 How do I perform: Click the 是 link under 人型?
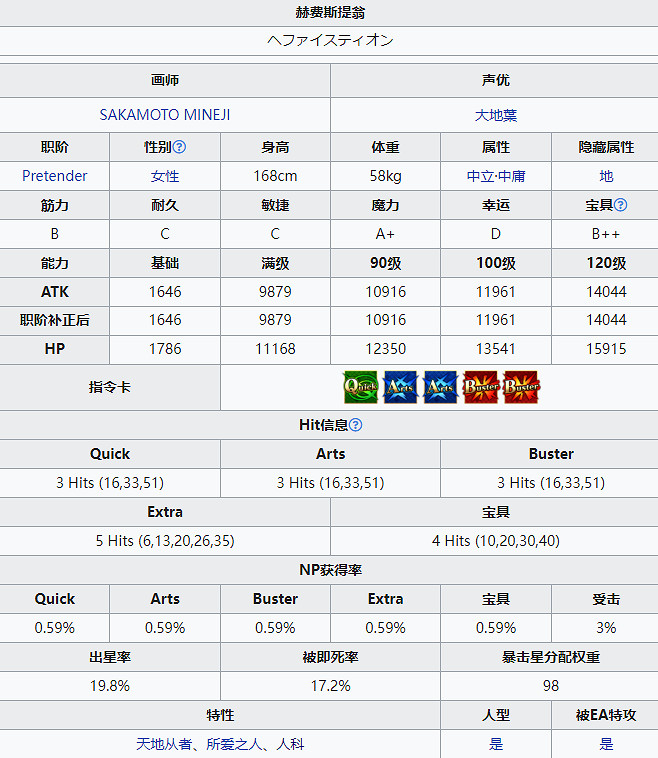[496, 744]
